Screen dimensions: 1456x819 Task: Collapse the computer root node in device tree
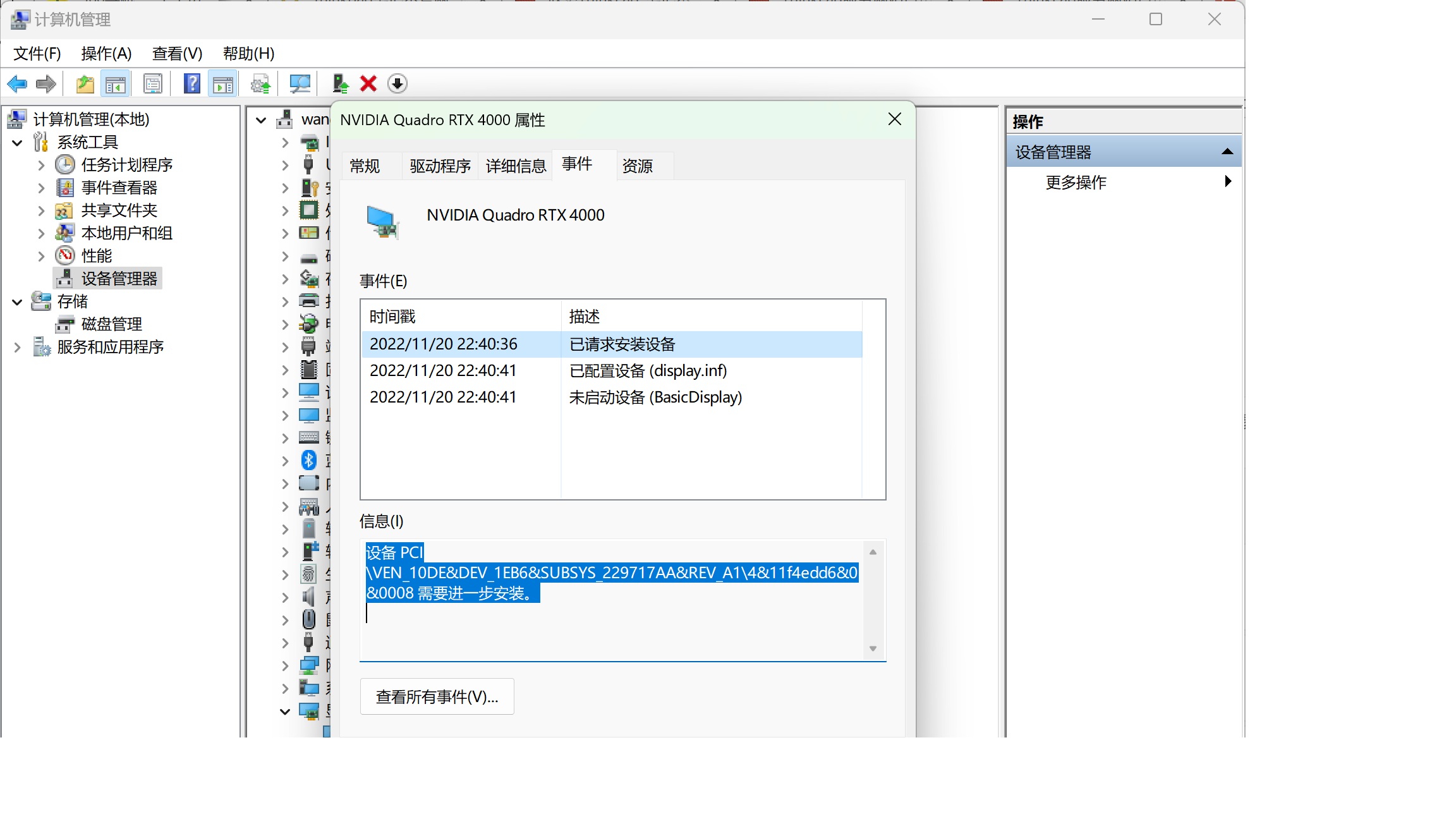click(261, 120)
